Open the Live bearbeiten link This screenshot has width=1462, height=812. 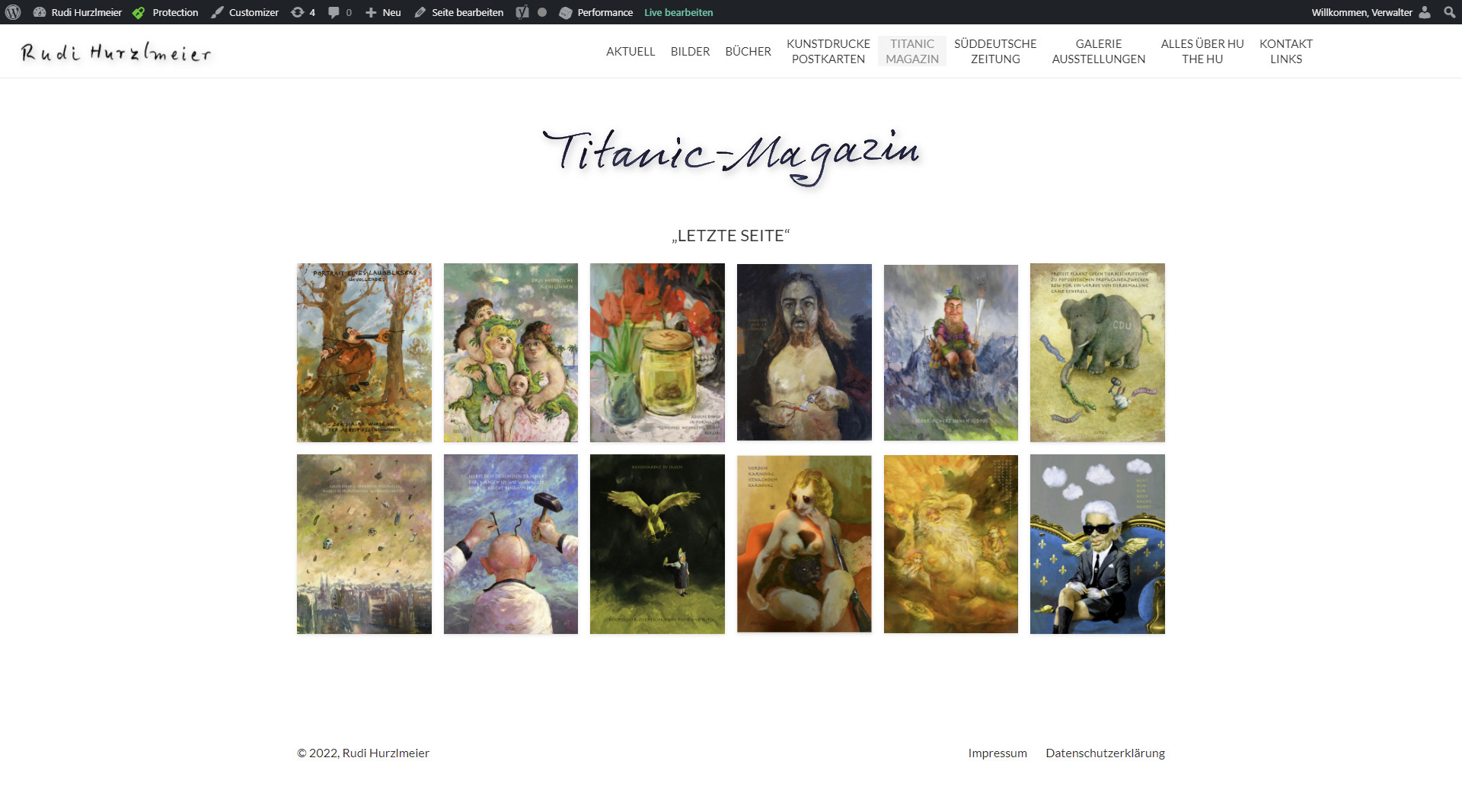678,12
